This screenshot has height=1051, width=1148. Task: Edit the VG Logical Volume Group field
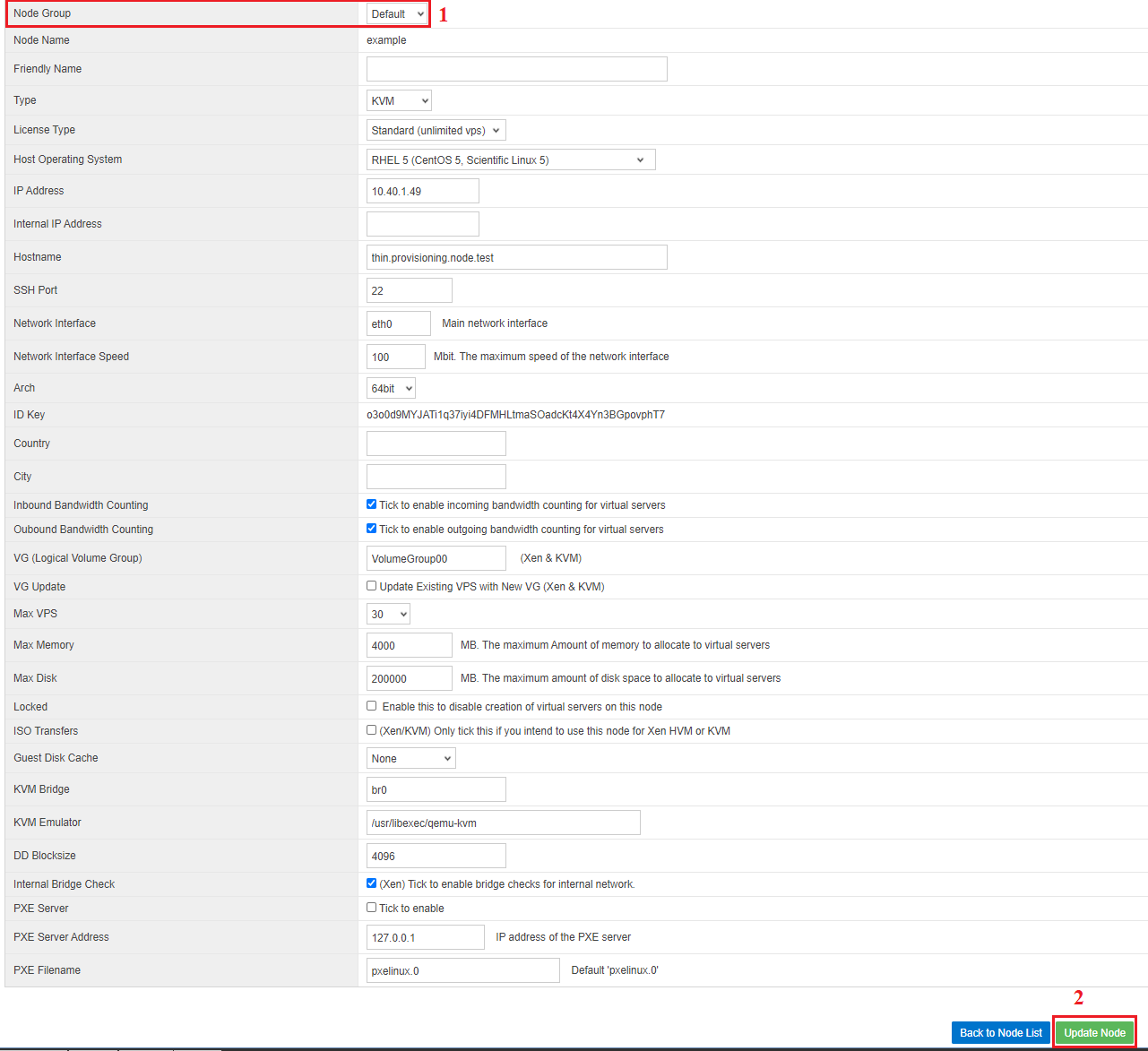pos(436,558)
